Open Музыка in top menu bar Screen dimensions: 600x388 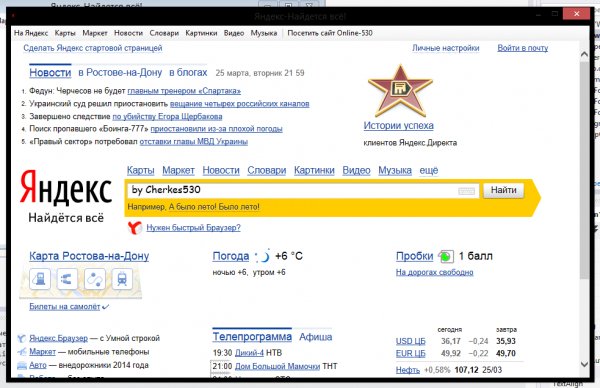coord(264,33)
